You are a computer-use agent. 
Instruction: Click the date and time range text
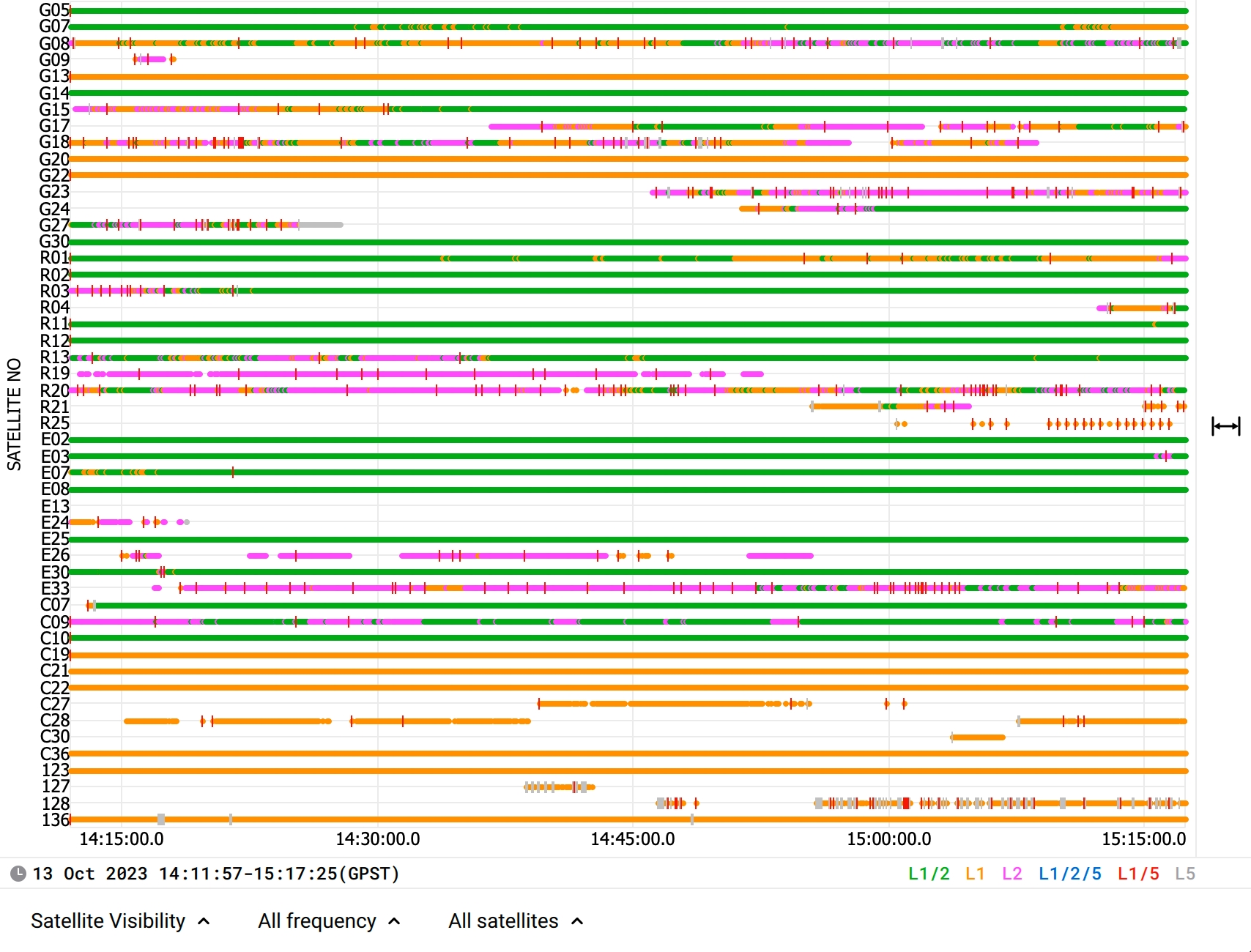click(x=216, y=874)
